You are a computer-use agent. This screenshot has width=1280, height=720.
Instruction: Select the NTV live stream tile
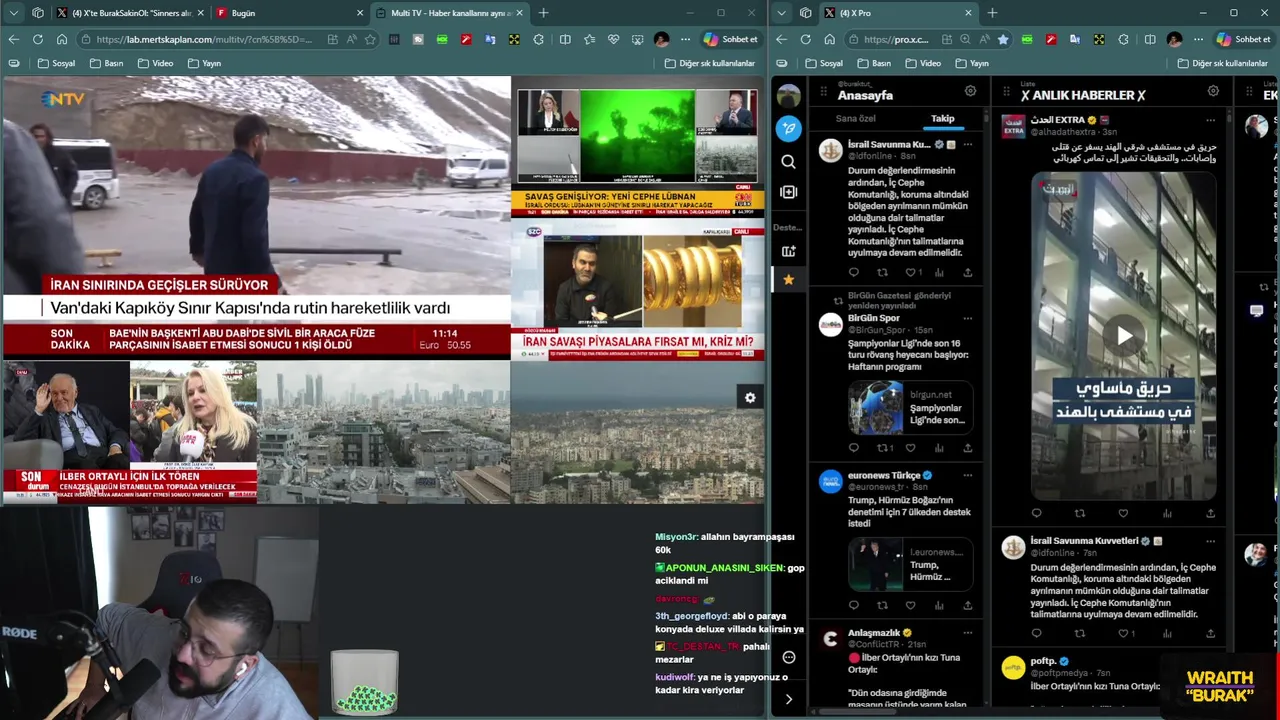click(x=256, y=216)
